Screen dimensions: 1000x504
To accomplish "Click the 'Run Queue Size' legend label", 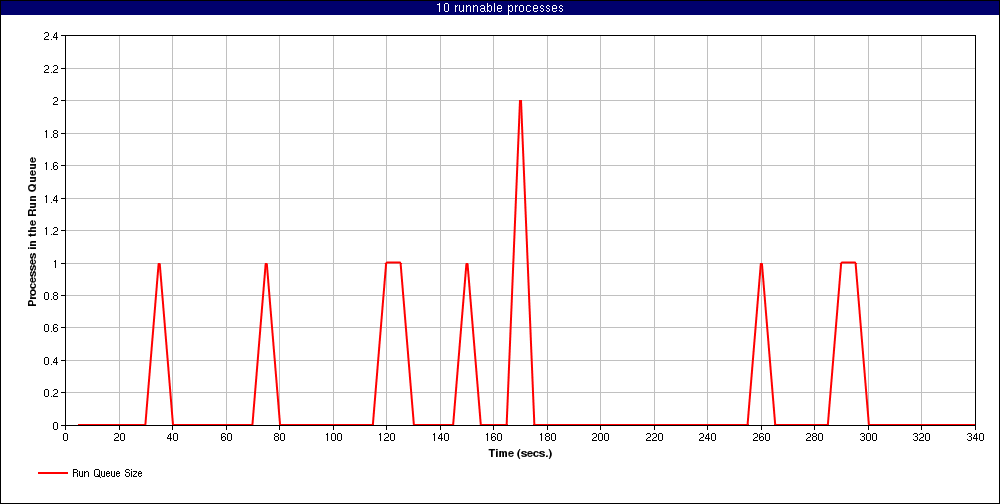I will coord(107,473).
